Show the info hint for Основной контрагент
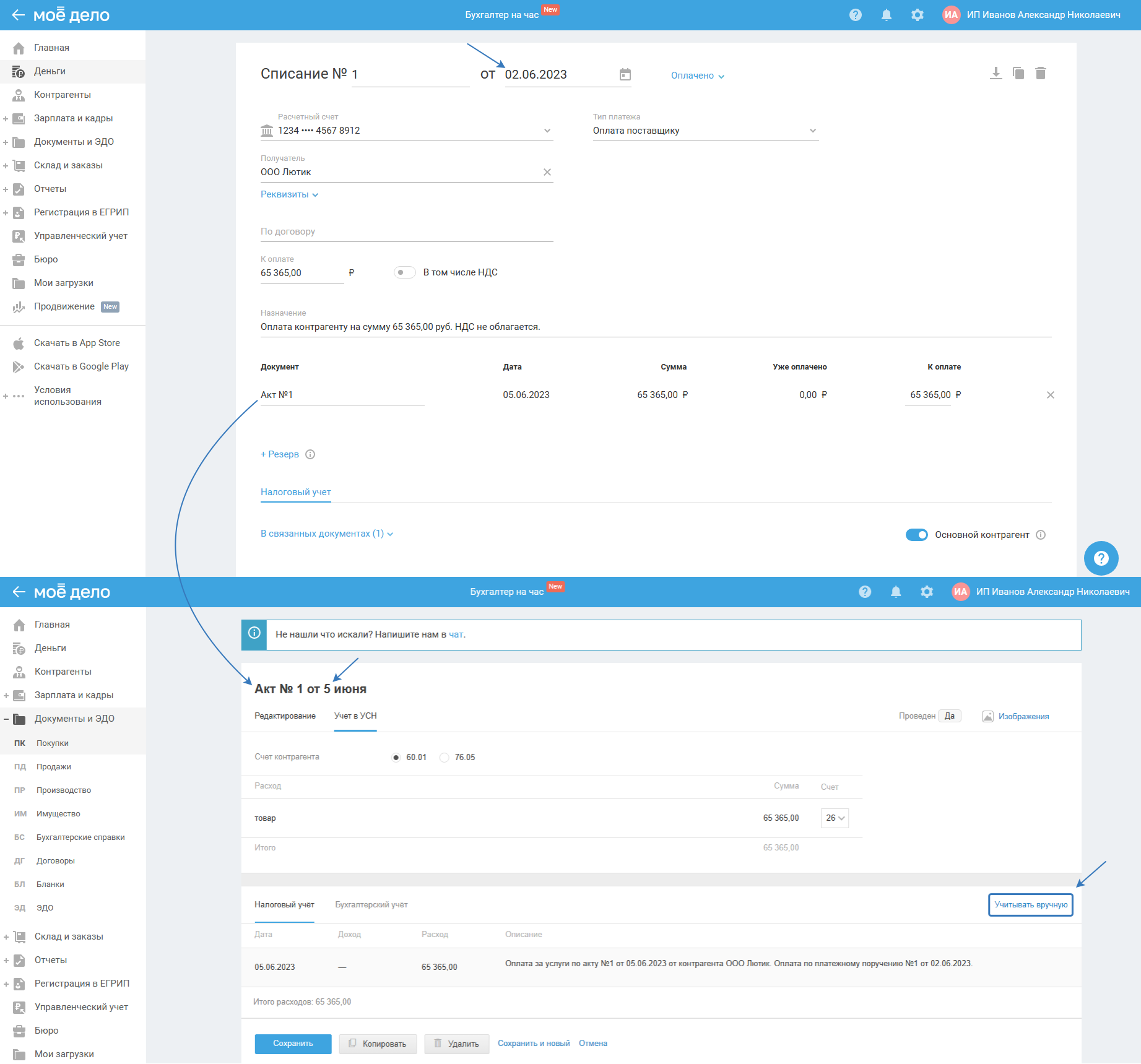The image size is (1141, 1064). point(1041,535)
